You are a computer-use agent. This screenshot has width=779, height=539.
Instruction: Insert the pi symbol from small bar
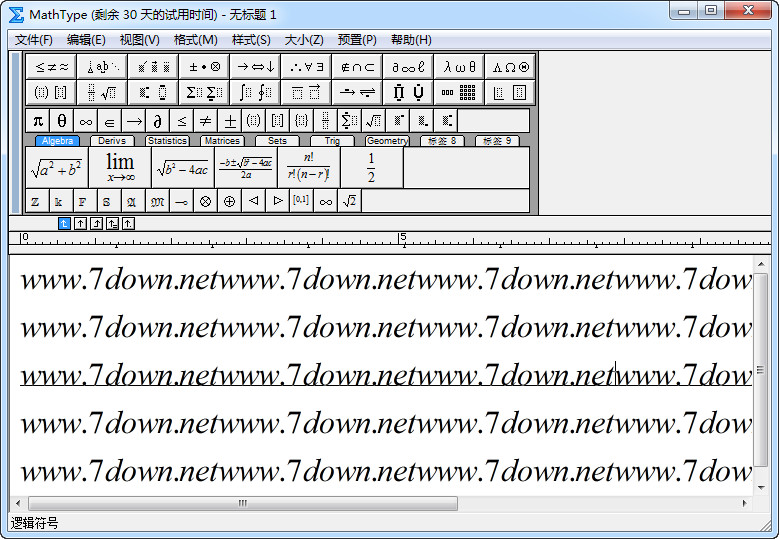tap(38, 121)
